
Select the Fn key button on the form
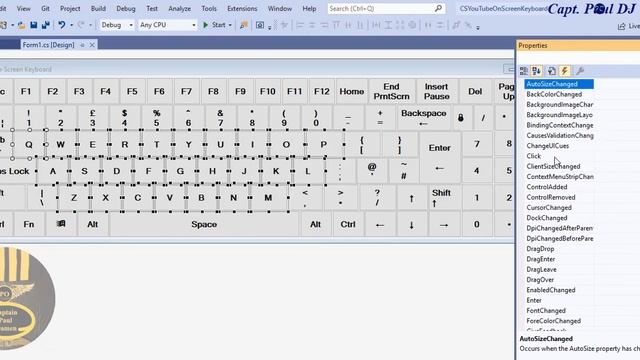(29, 224)
